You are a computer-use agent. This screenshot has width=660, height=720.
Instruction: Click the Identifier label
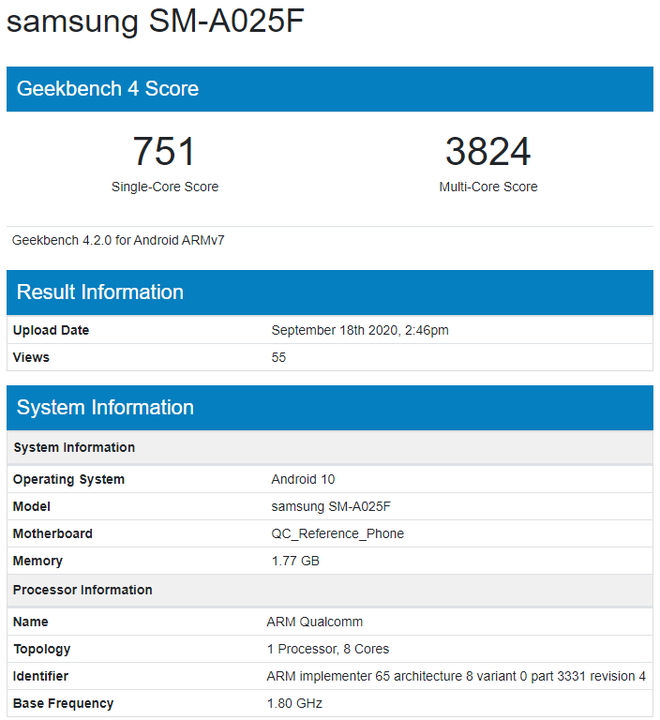[x=40, y=676]
